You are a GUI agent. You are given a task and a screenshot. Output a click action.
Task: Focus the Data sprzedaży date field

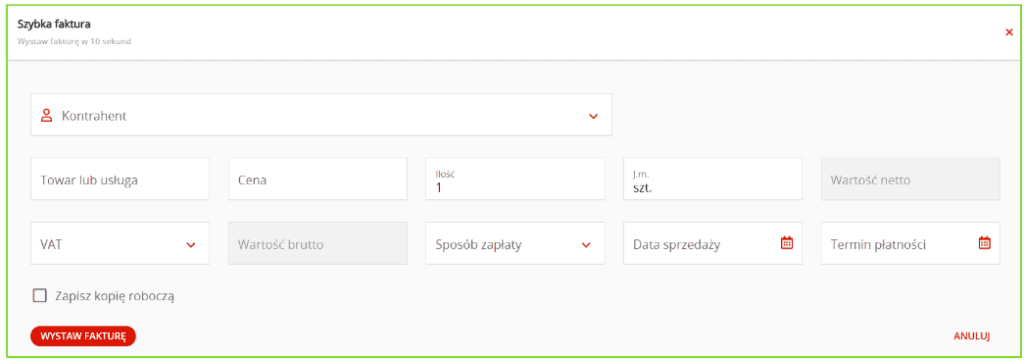713,244
